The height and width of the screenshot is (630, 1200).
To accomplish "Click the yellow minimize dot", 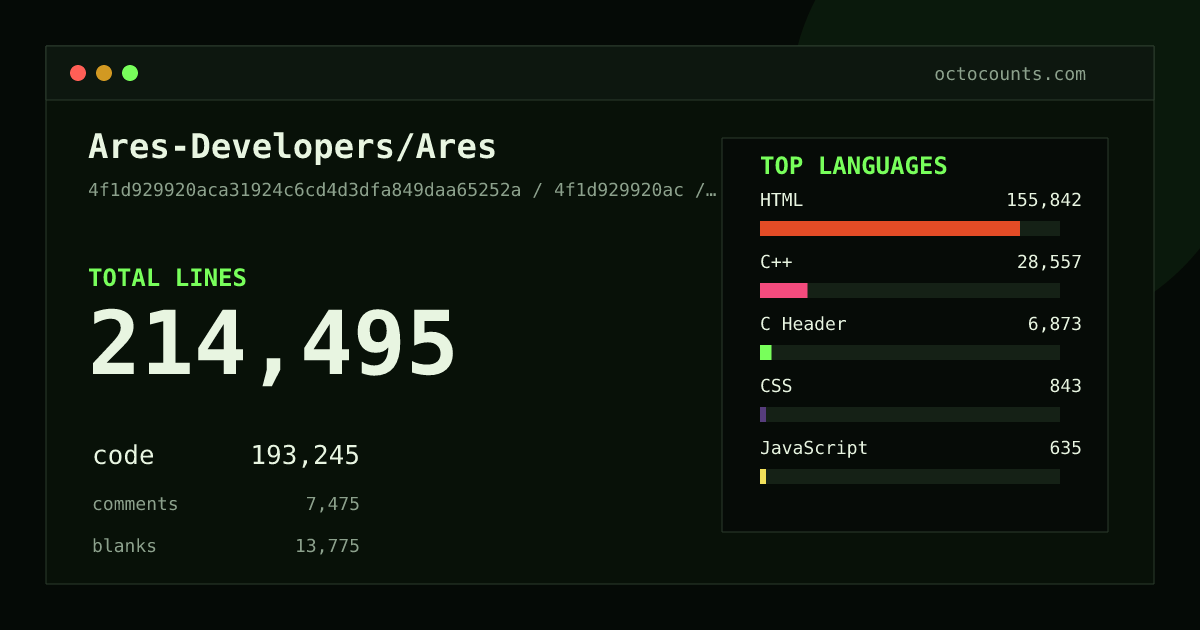I will pyautogui.click(x=104, y=73).
